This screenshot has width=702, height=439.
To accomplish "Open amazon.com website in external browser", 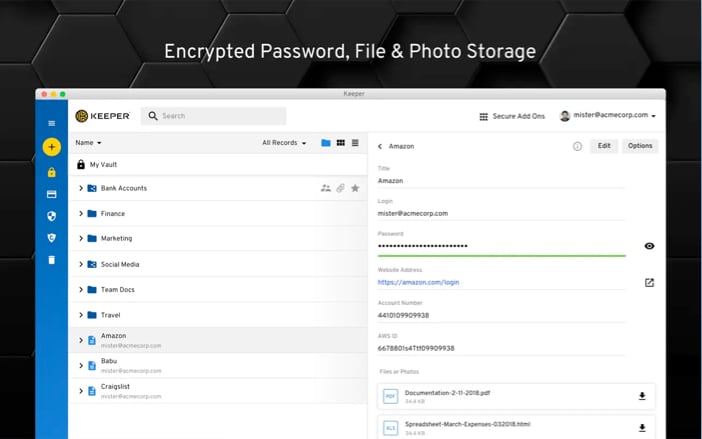I will click(649, 283).
